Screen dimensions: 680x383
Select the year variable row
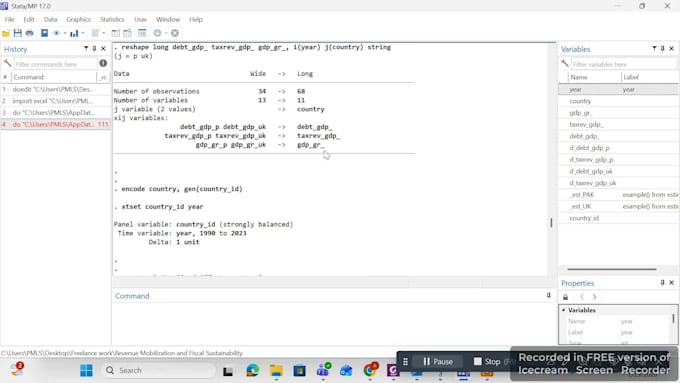[619, 89]
